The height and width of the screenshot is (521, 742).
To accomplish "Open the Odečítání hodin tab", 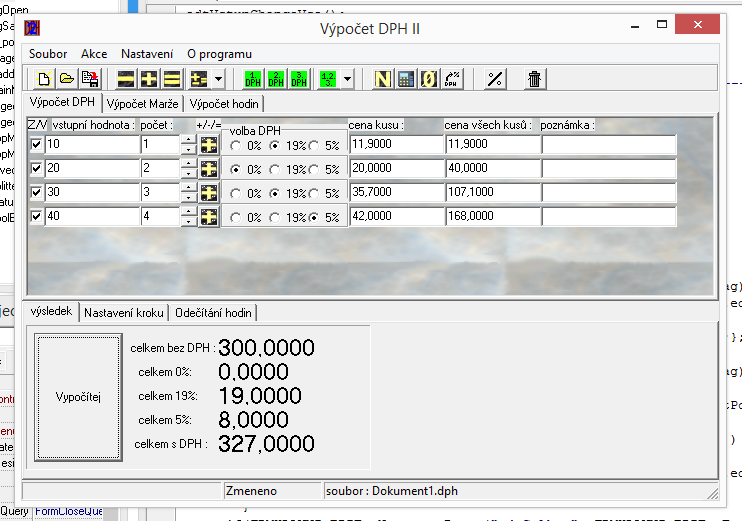I will click(213, 313).
